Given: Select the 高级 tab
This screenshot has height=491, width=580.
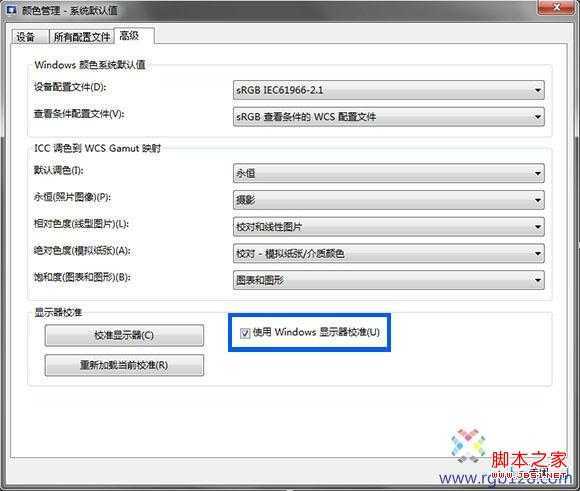Looking at the screenshot, I should coord(133,36).
